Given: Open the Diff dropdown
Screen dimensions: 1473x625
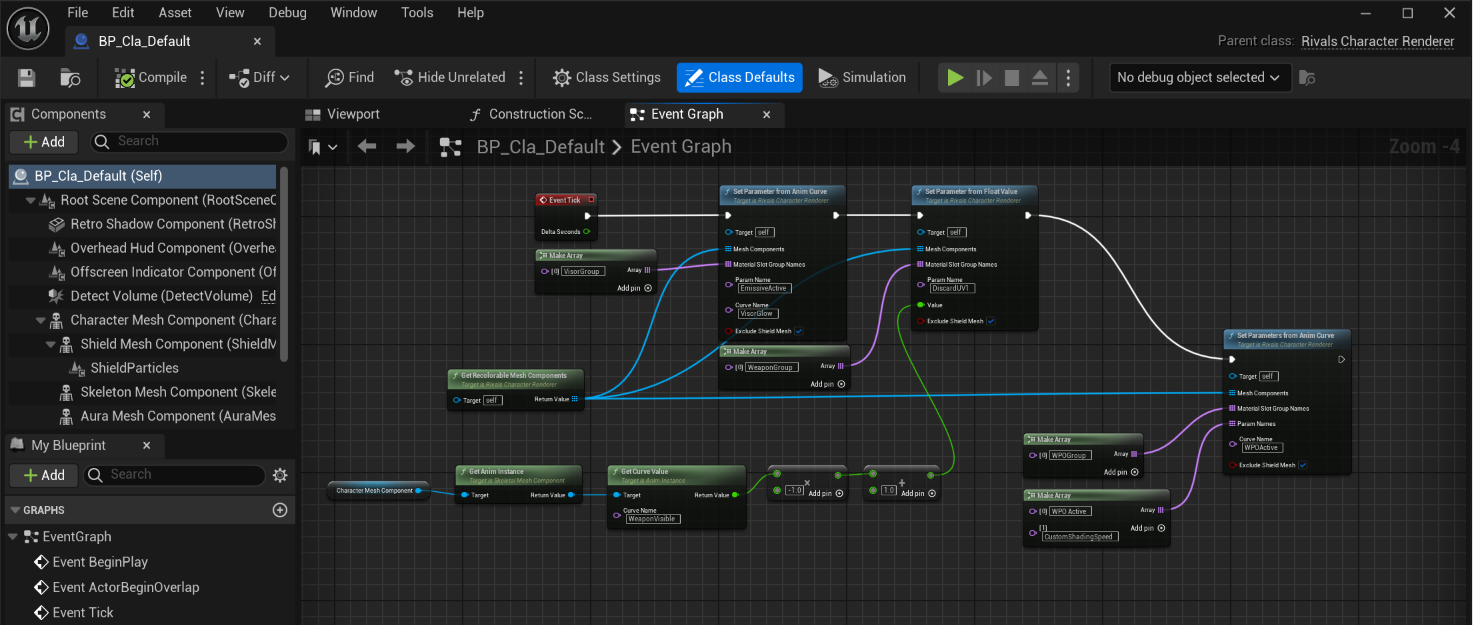Looking at the screenshot, I should 259,77.
